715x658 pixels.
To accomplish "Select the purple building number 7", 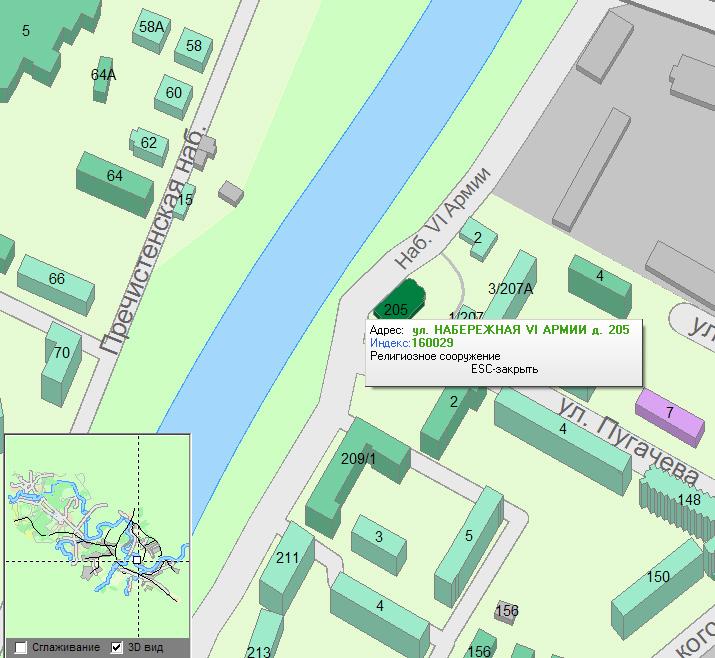I will click(x=670, y=413).
